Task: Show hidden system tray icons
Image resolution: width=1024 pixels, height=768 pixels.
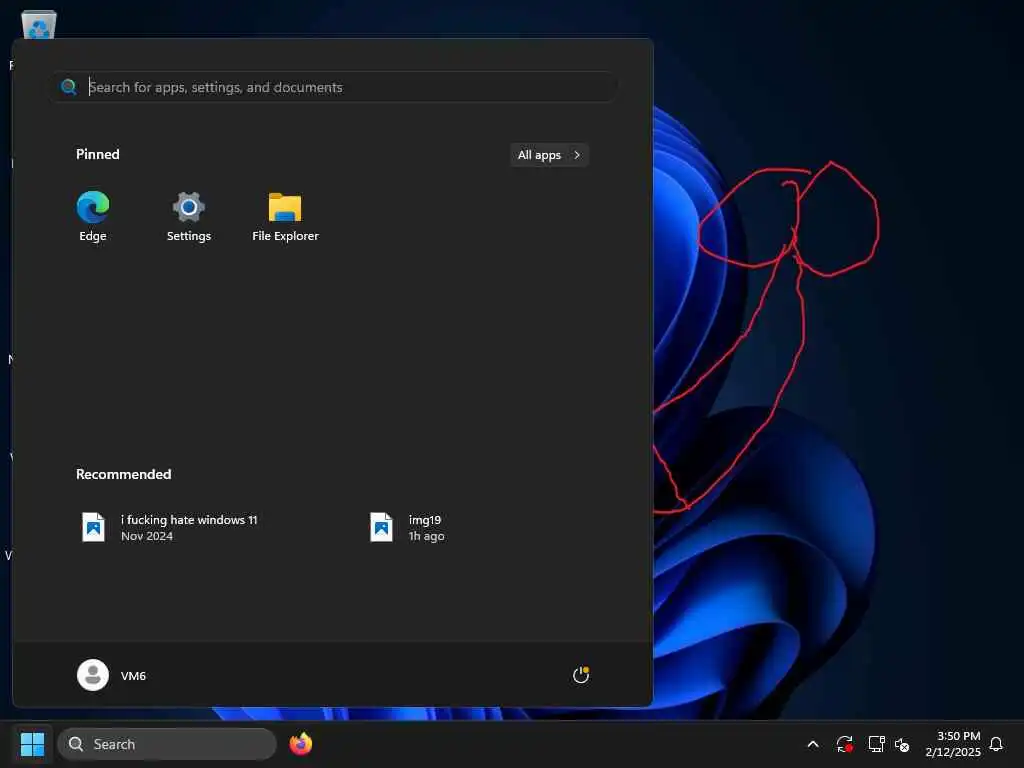Action: point(813,744)
